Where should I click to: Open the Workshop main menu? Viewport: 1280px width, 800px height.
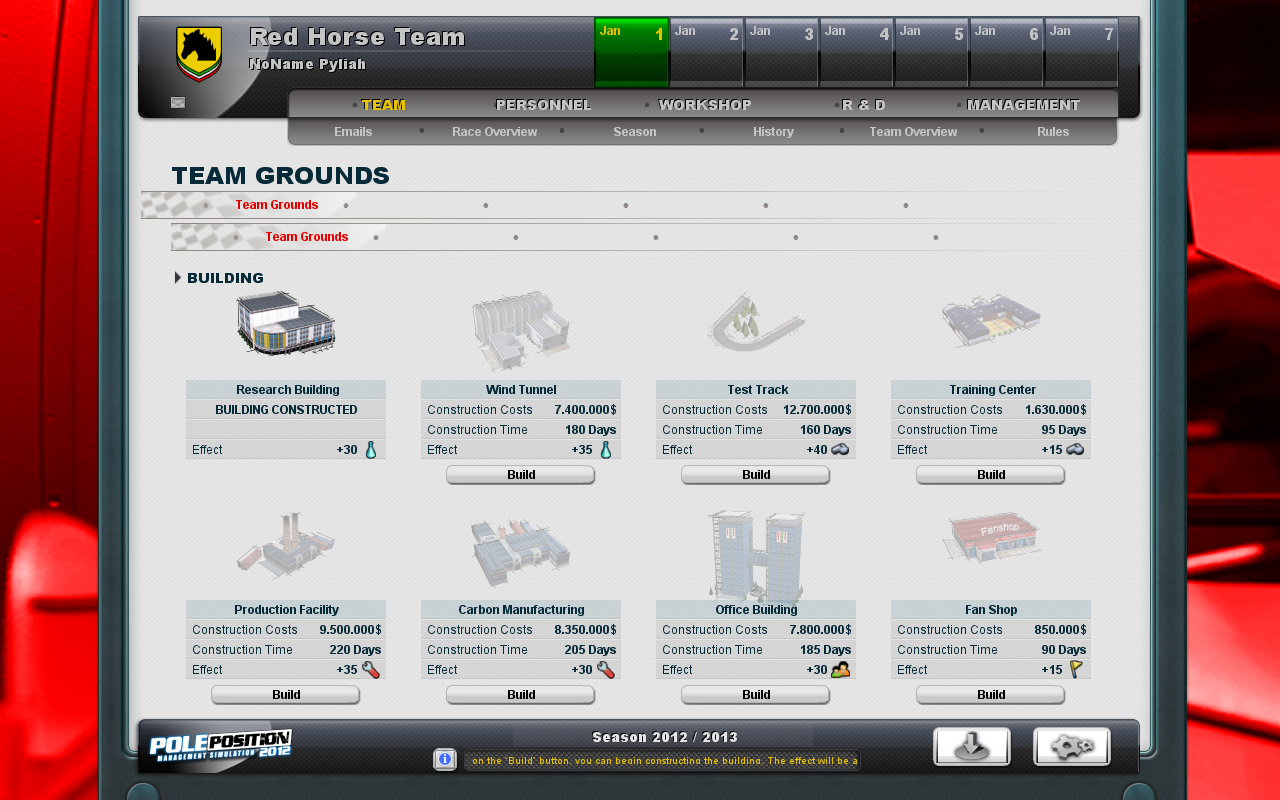(705, 105)
